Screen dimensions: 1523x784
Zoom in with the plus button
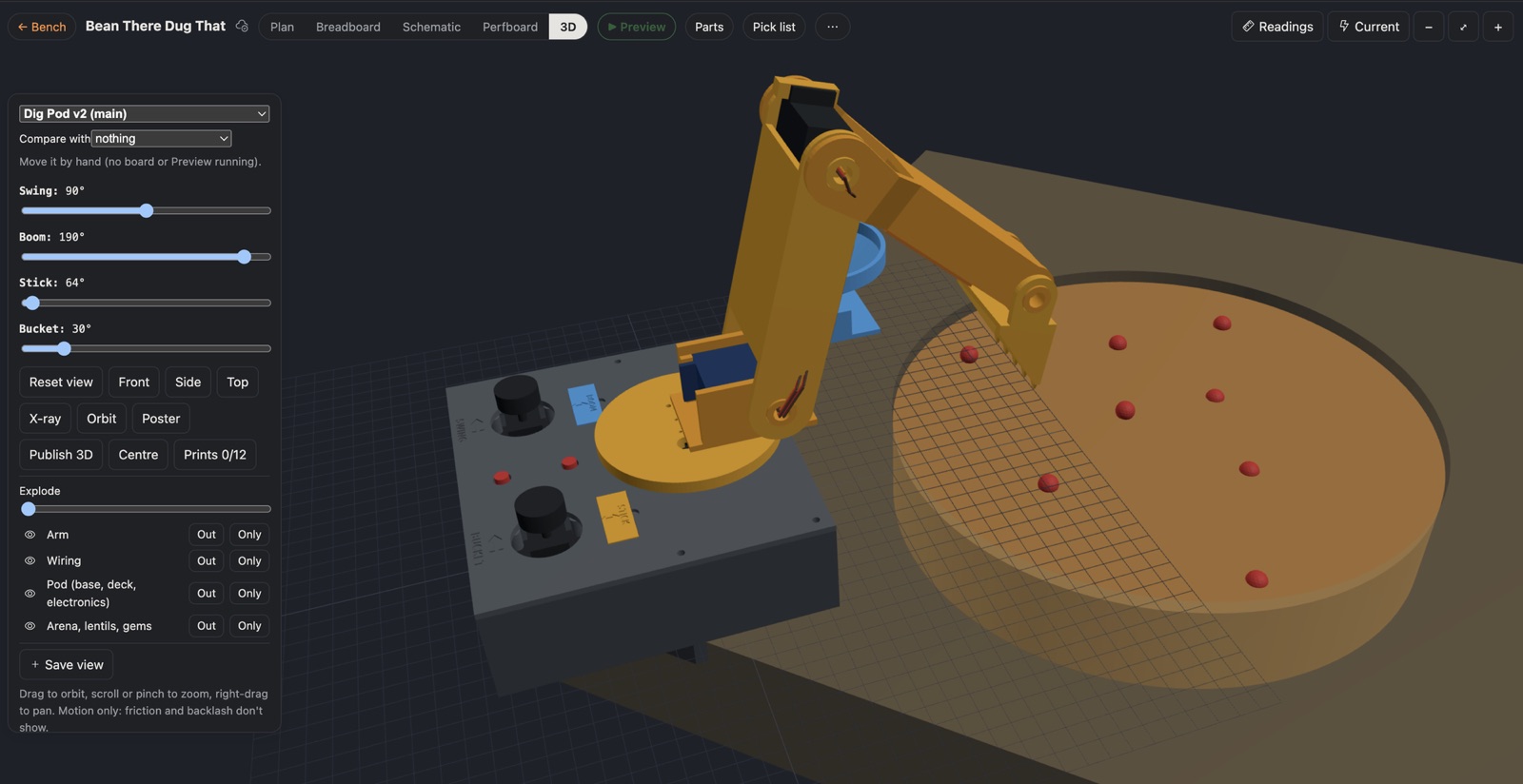[1498, 27]
